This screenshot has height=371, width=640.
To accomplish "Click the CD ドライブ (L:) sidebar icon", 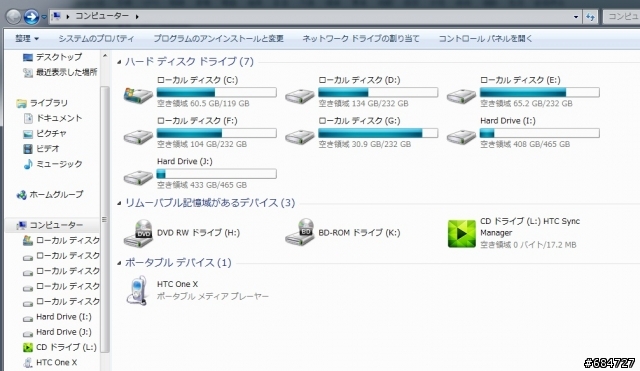I will pos(28,348).
